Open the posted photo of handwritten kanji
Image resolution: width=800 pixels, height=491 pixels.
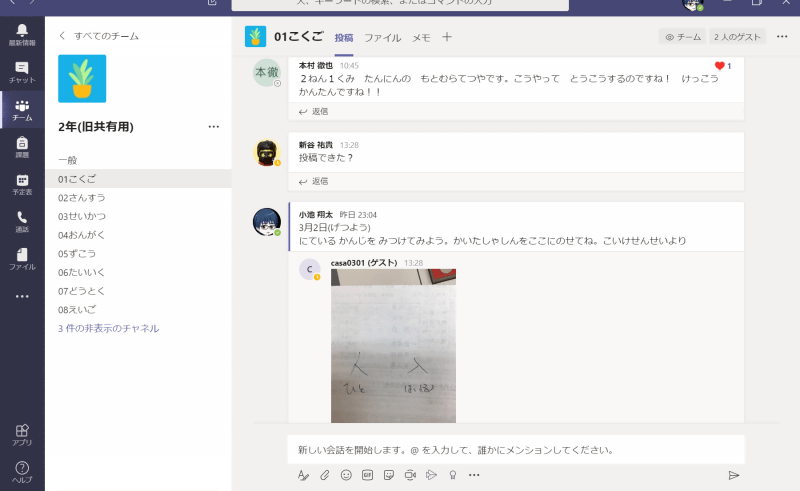point(393,346)
